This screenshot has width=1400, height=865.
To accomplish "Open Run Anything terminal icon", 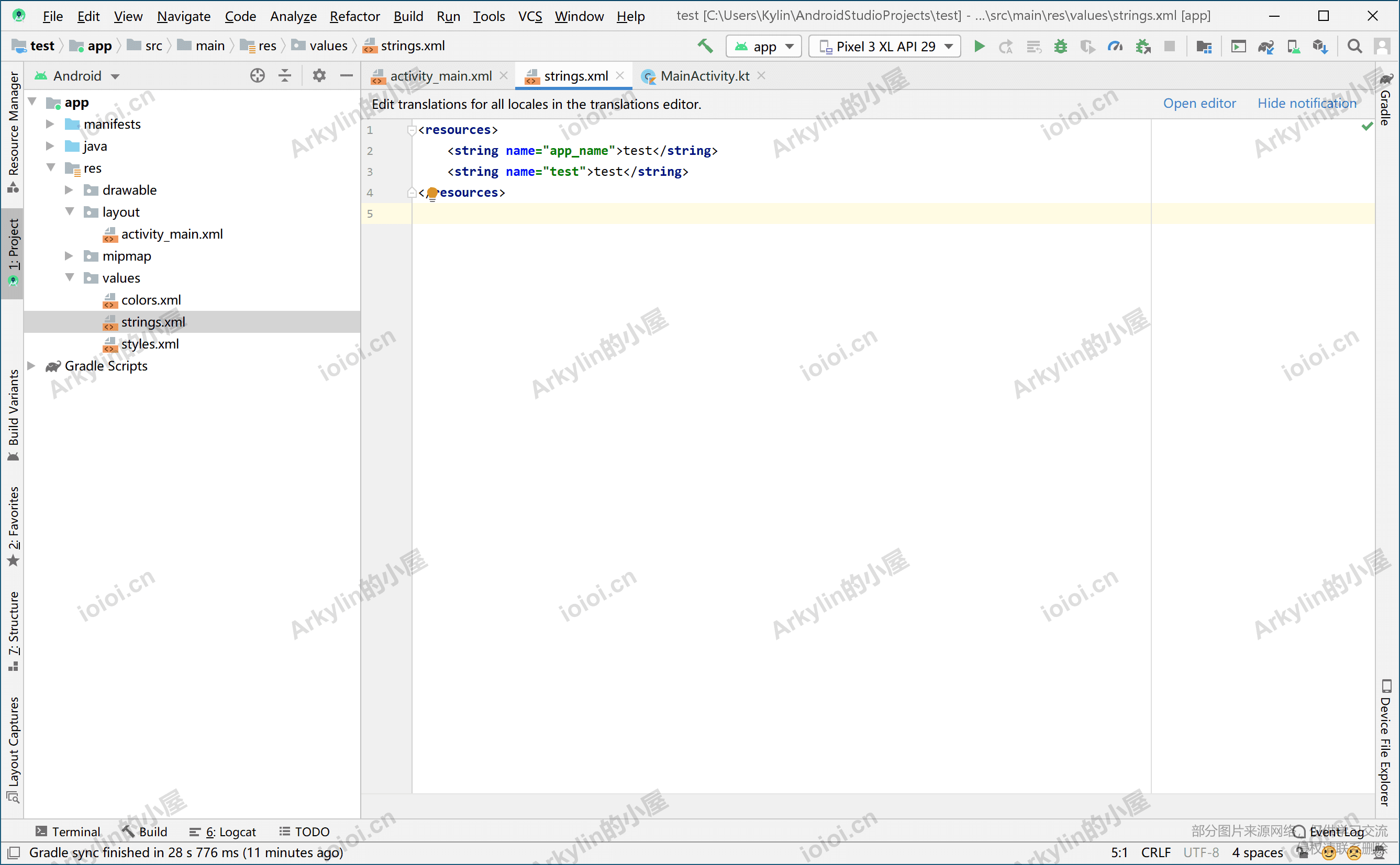I will [x=1239, y=46].
